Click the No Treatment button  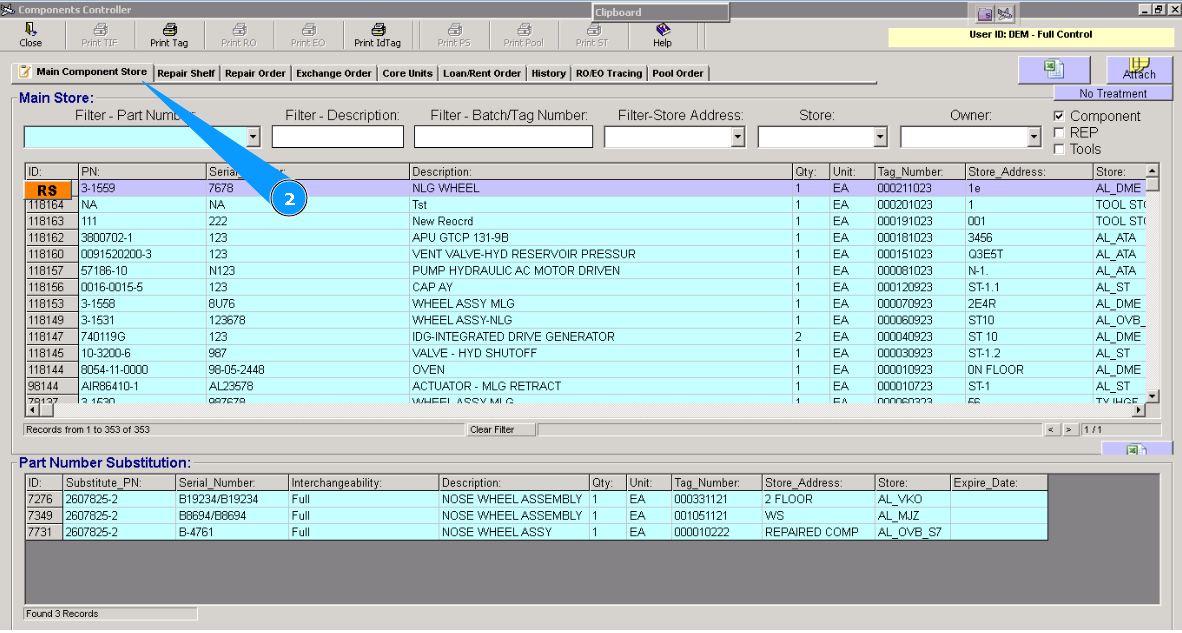tap(1112, 93)
